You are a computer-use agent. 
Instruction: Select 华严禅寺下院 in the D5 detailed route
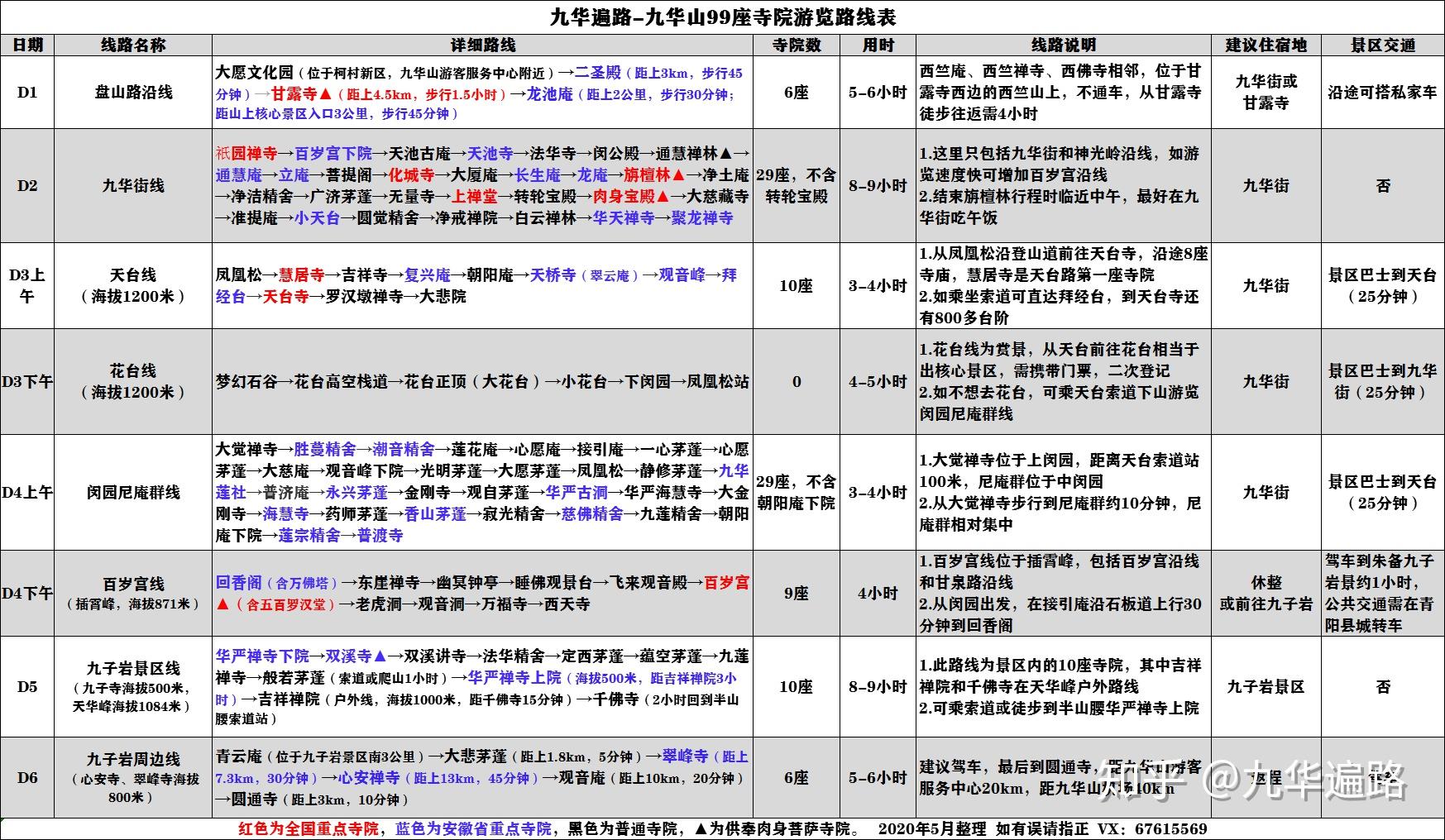pyautogui.click(x=262, y=656)
